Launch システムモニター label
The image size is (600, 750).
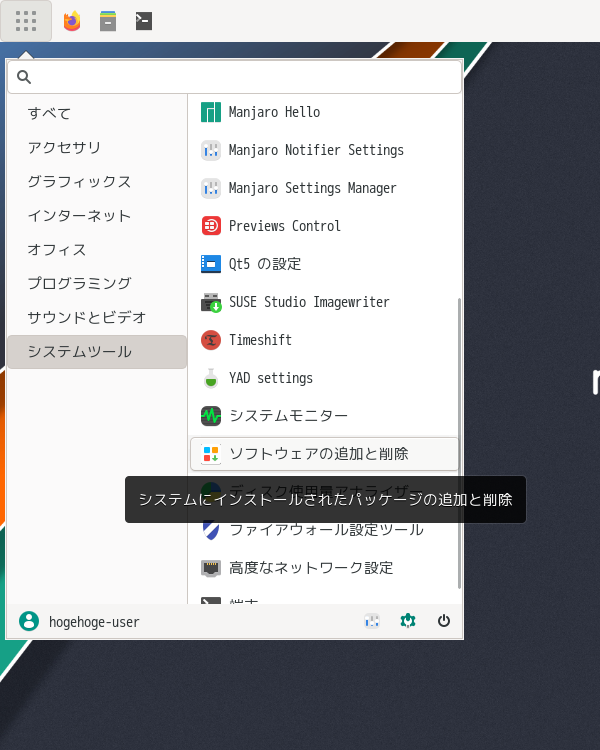(289, 416)
